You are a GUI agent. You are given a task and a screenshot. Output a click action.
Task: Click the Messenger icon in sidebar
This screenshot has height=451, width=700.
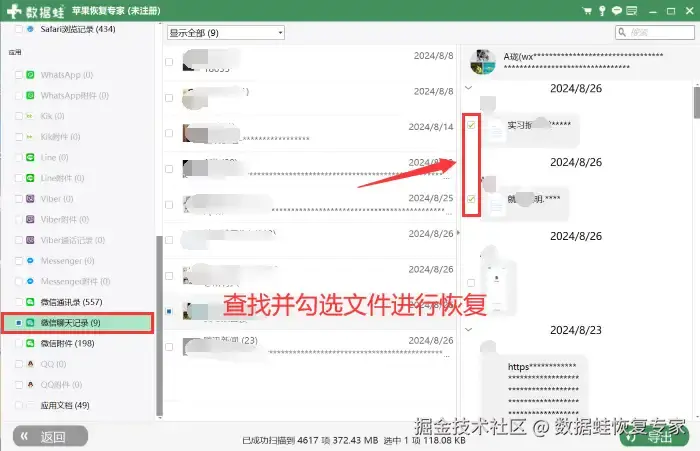pyautogui.click(x=30, y=260)
